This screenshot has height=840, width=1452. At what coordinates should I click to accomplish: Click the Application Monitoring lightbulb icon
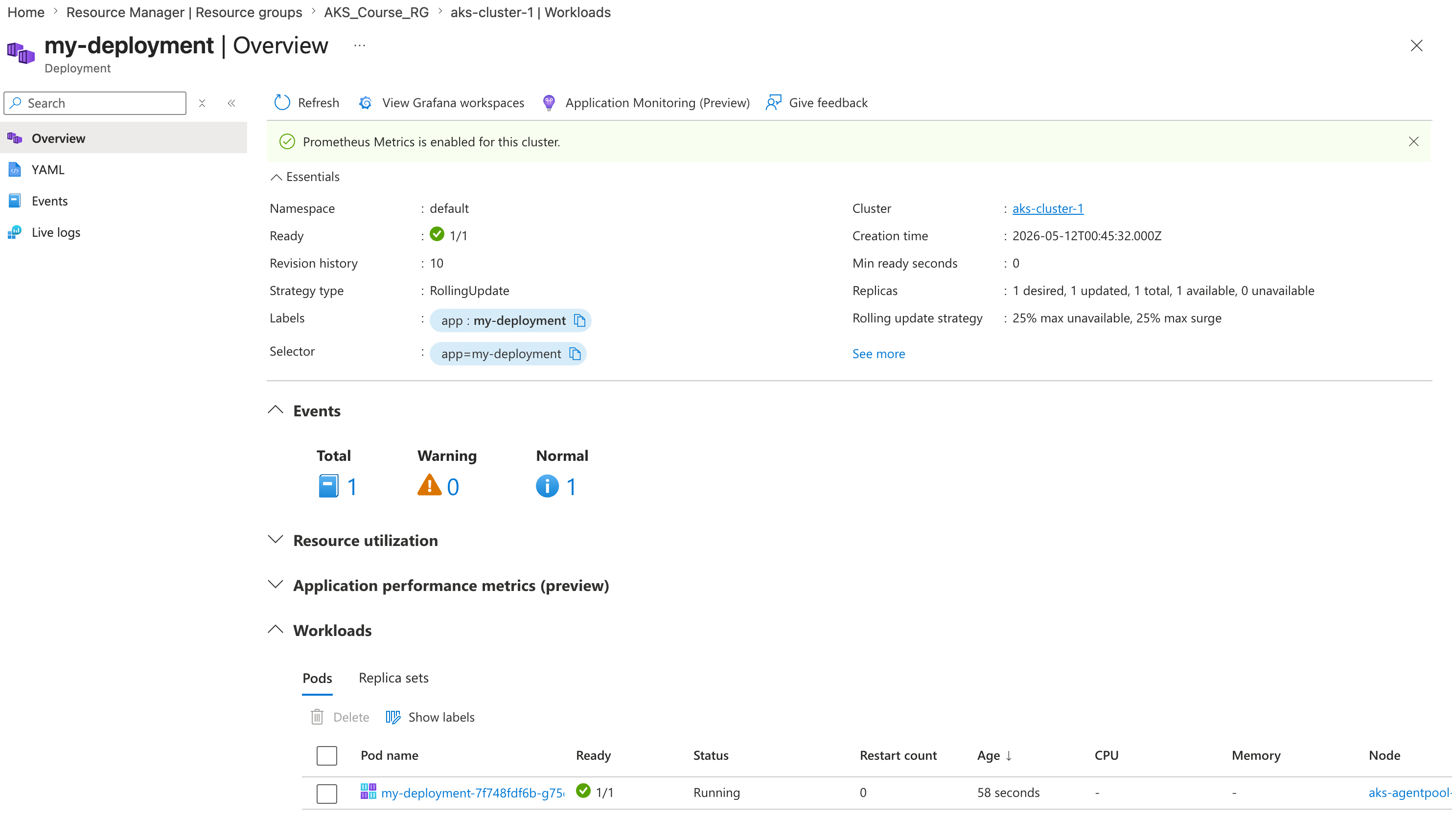(x=549, y=103)
